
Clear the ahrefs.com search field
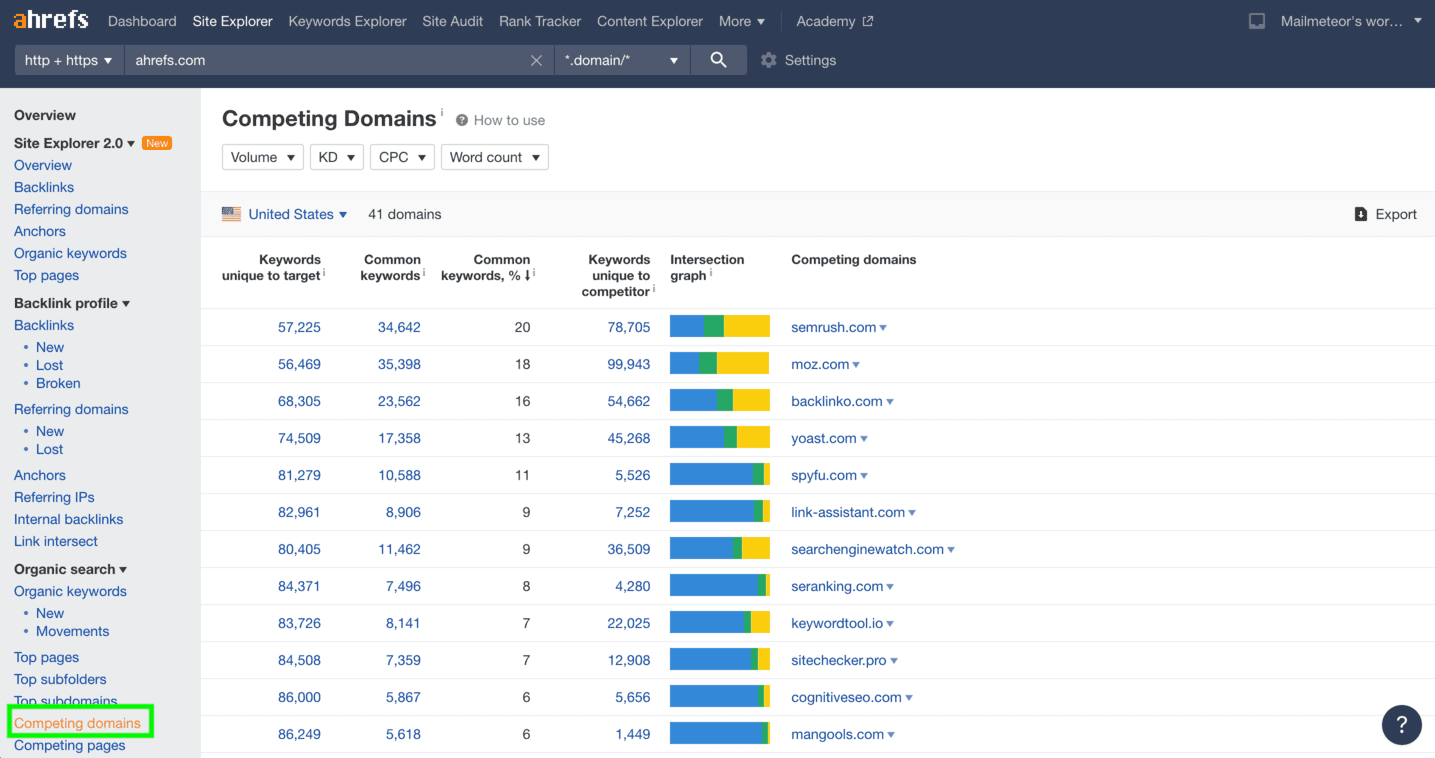(x=536, y=61)
